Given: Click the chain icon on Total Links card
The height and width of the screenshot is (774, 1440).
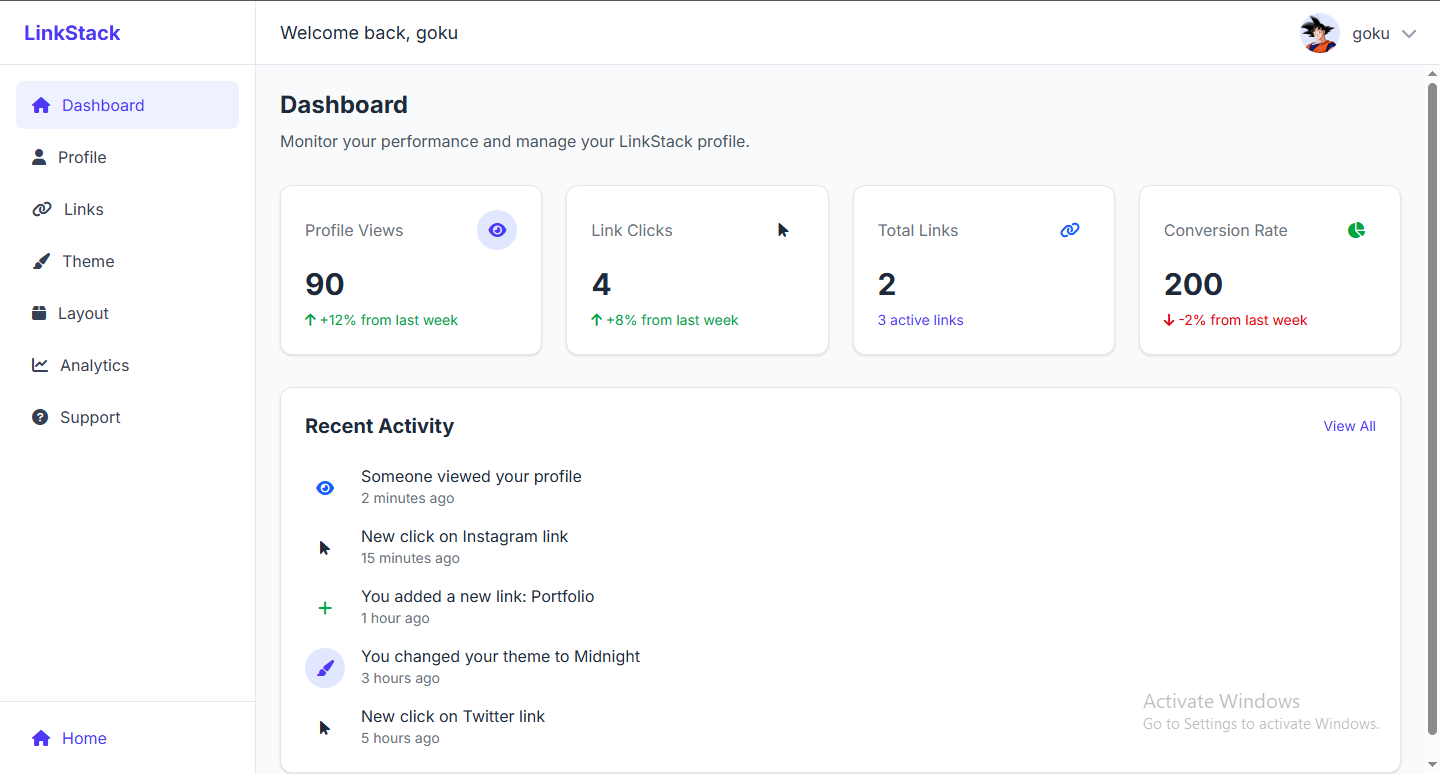Looking at the screenshot, I should pos(1070,230).
